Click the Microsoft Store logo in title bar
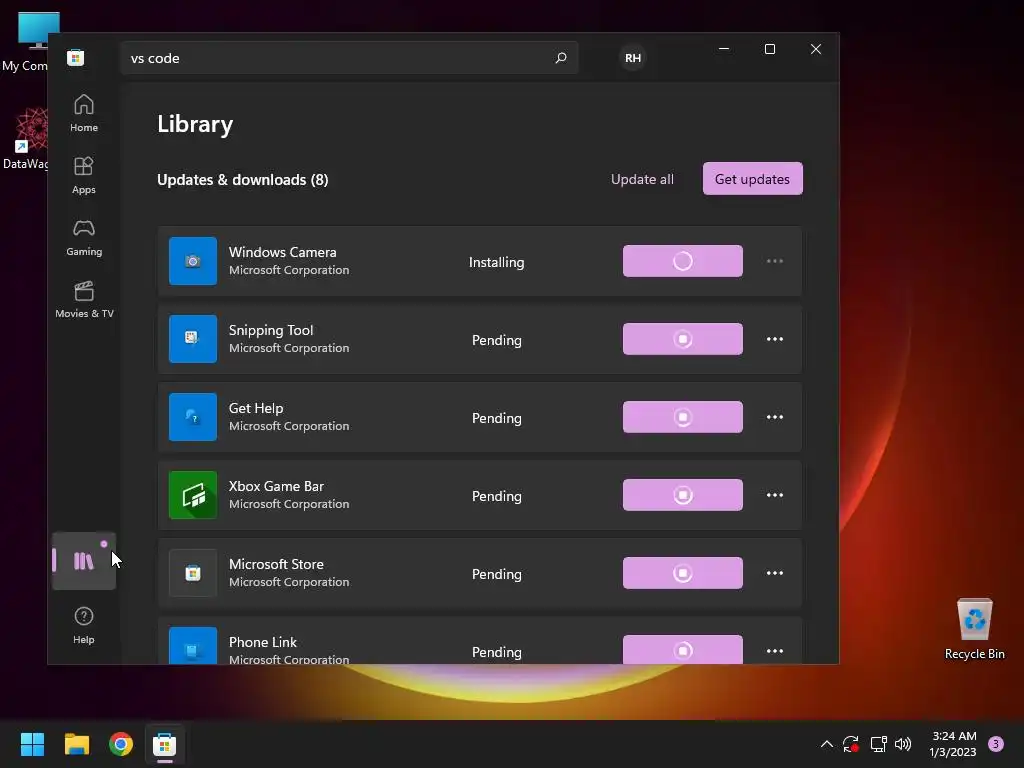This screenshot has height=768, width=1024. tap(76, 57)
